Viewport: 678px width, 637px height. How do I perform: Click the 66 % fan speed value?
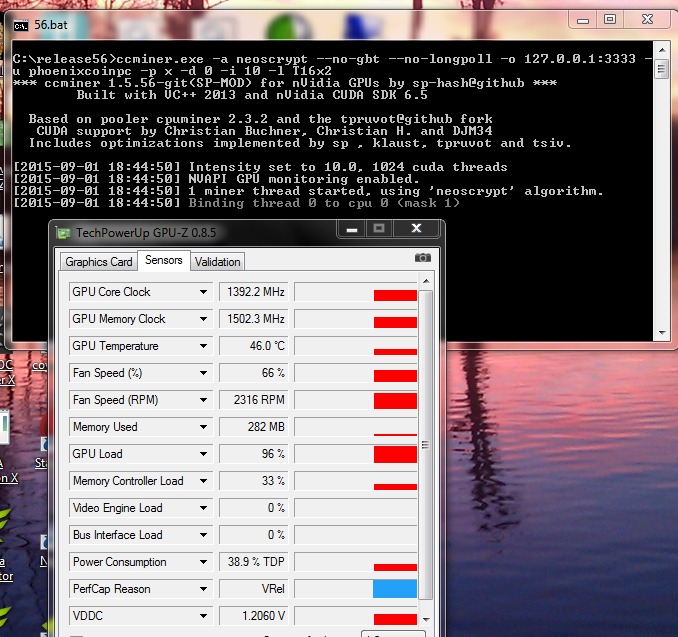pos(254,373)
